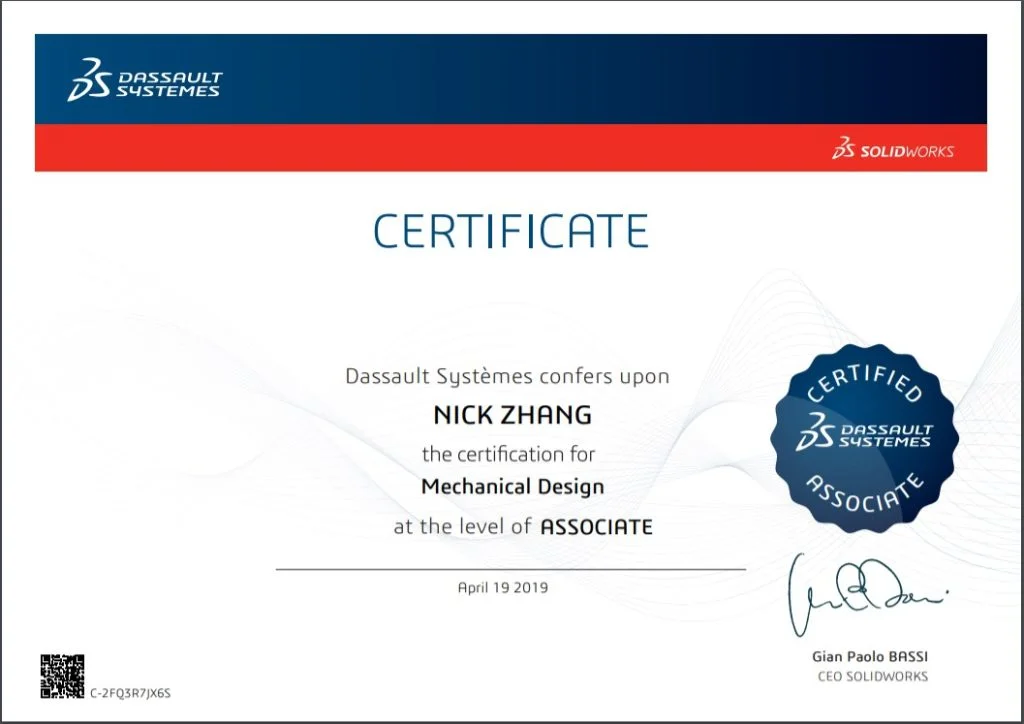Click the QR code in the bottom corner
Screen dimensions: 1024x724
point(62,676)
